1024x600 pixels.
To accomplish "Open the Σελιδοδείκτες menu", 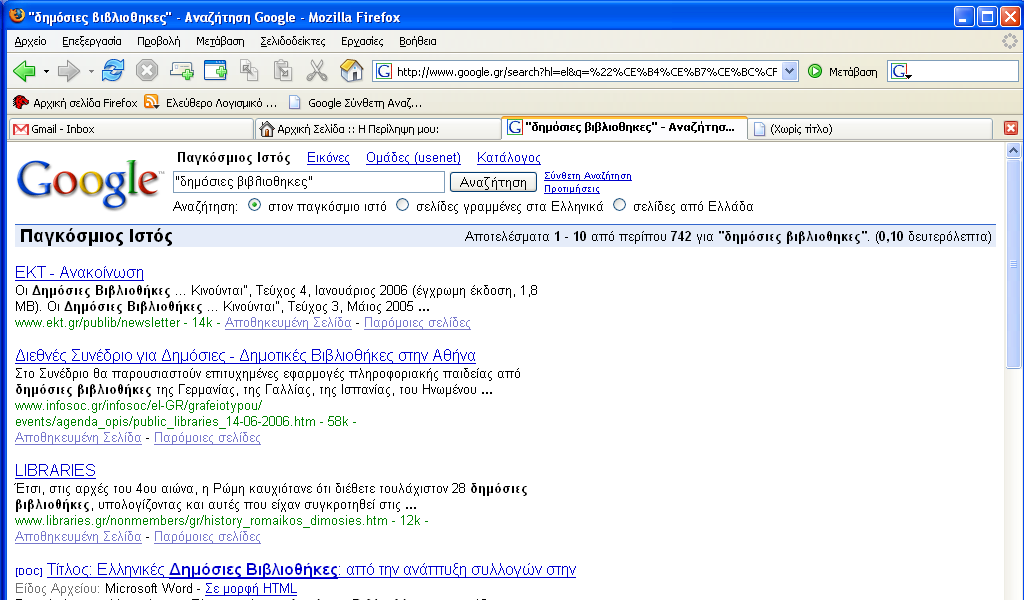I will pos(293,41).
